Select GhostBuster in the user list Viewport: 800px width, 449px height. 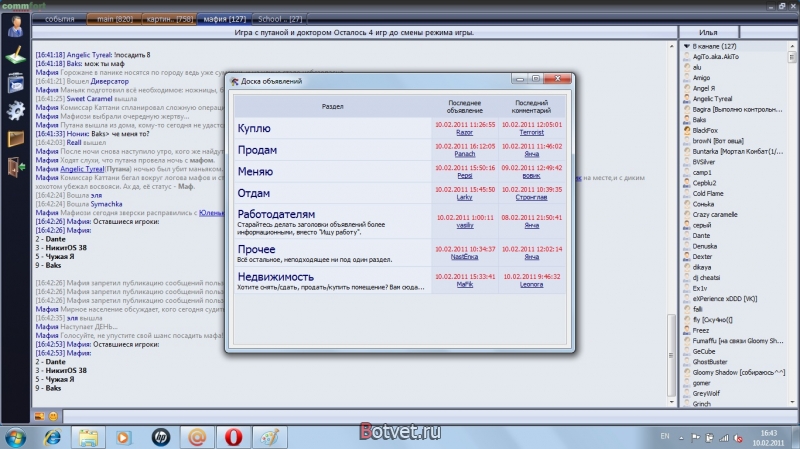710,362
